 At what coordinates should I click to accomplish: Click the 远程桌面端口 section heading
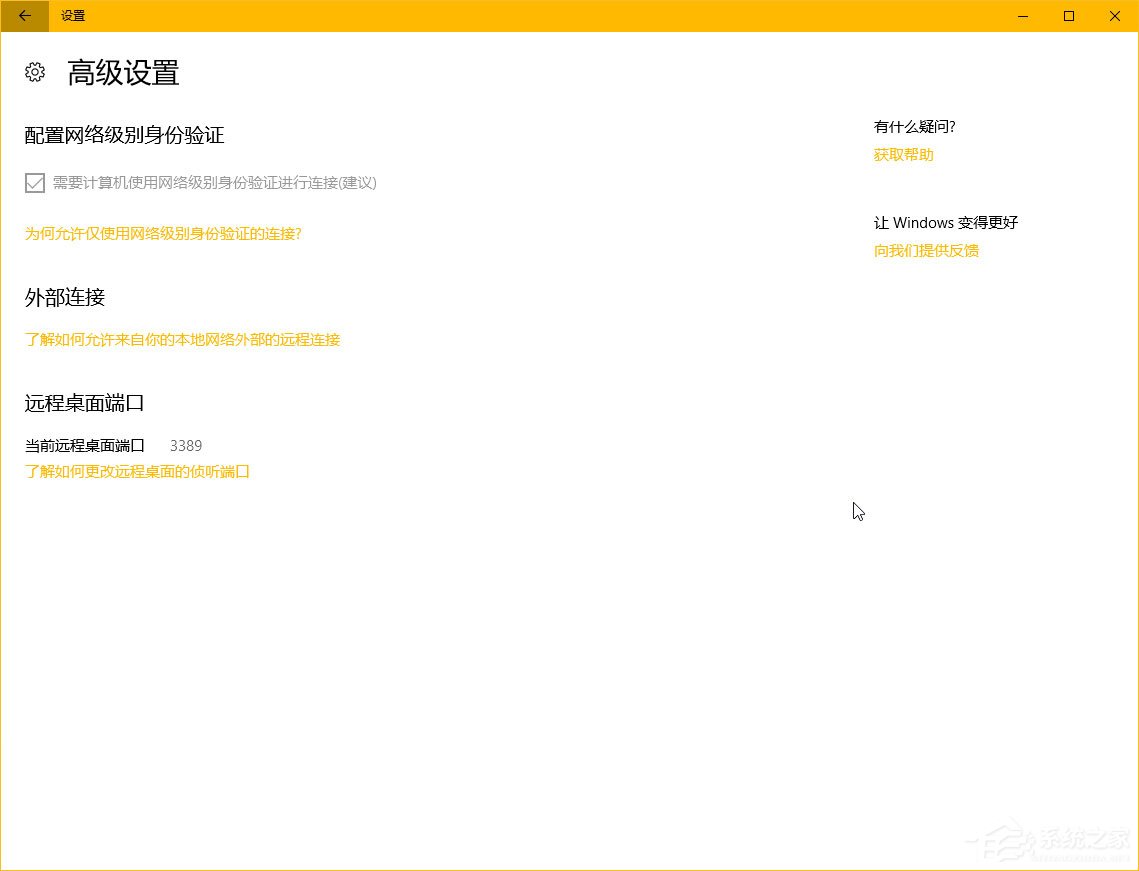[85, 403]
